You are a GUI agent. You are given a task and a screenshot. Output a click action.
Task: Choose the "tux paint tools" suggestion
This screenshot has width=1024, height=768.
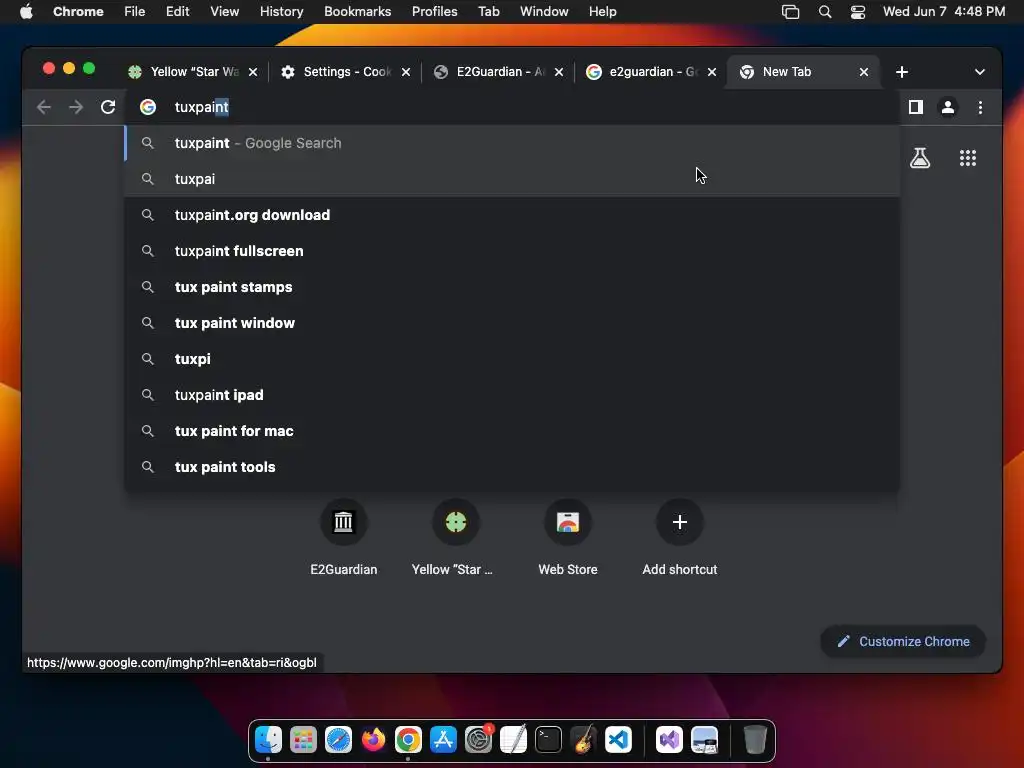pyautogui.click(x=513, y=467)
